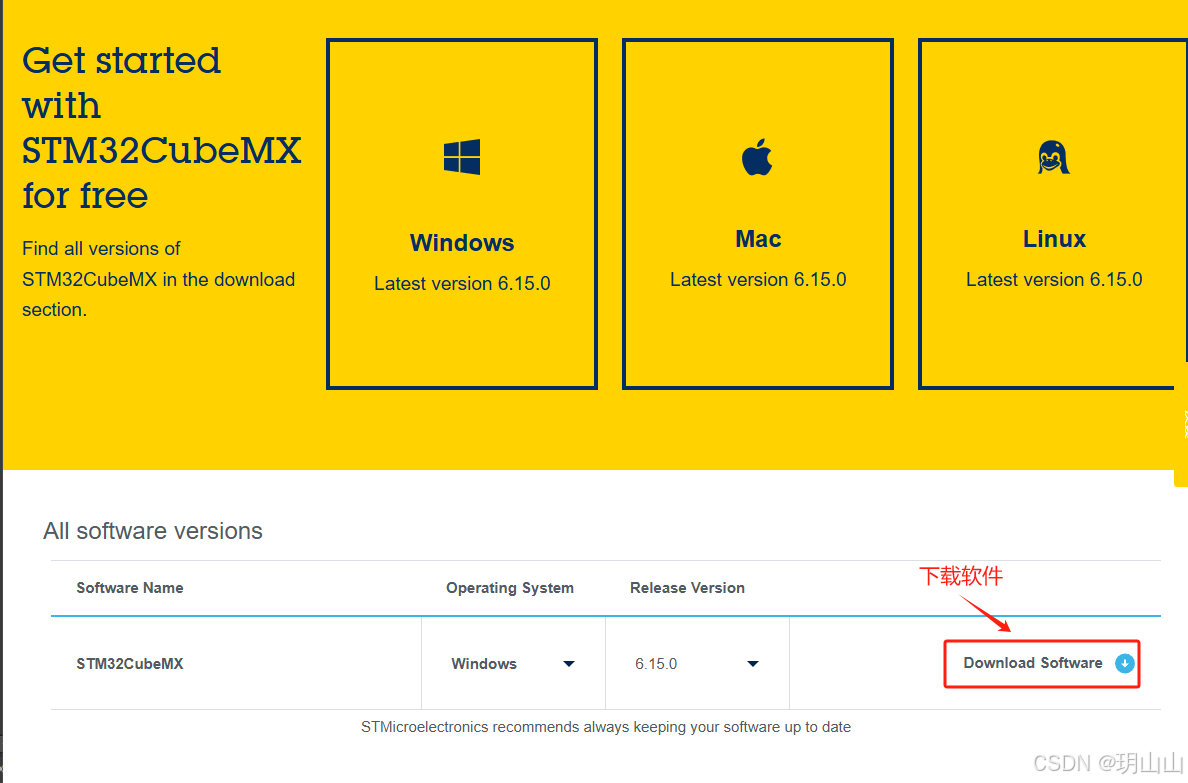Click the 'Latest version 6.15.0' text under Linux
This screenshot has height=783, width=1188.
pyautogui.click(x=1054, y=280)
